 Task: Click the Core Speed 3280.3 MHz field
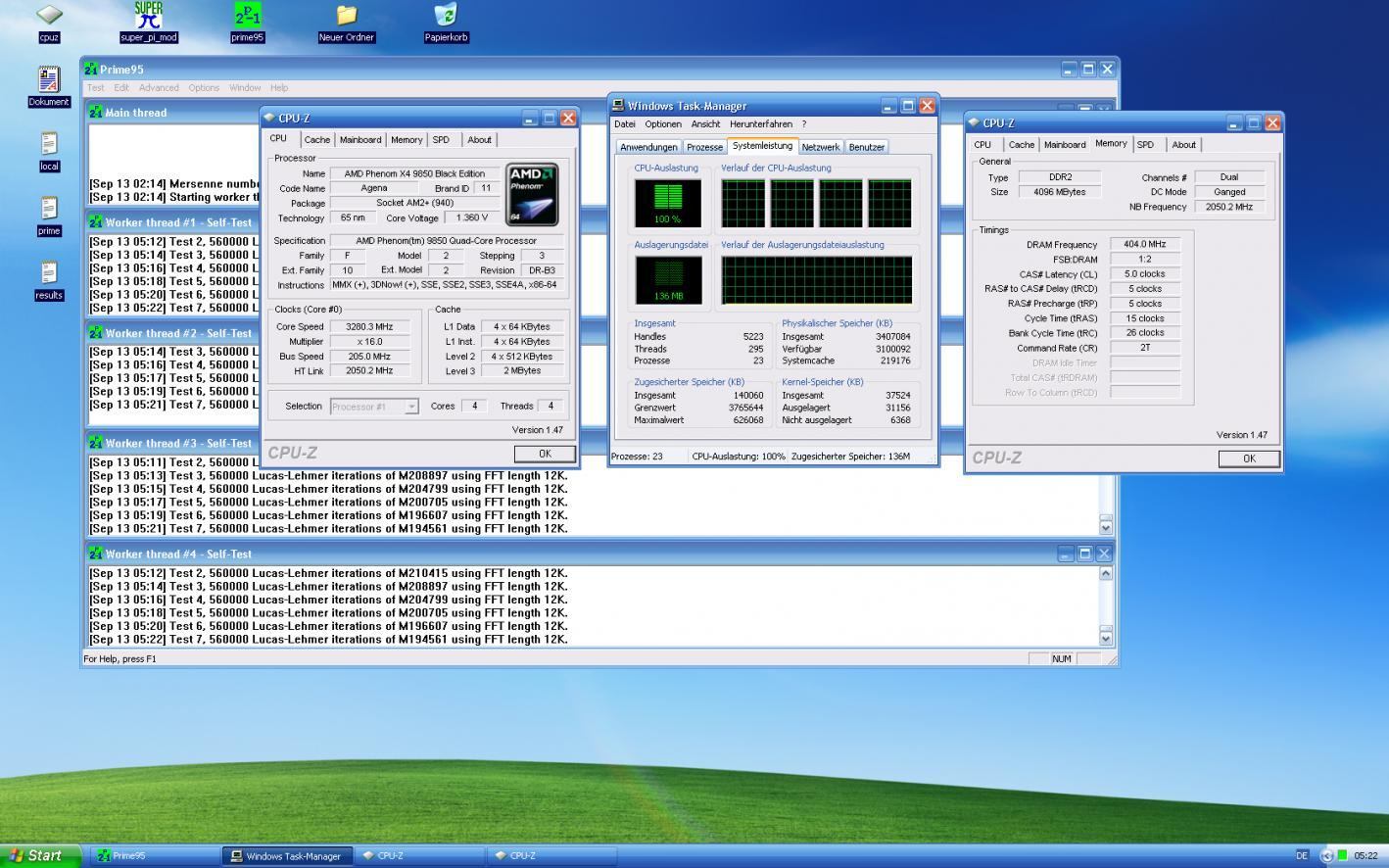(x=369, y=327)
